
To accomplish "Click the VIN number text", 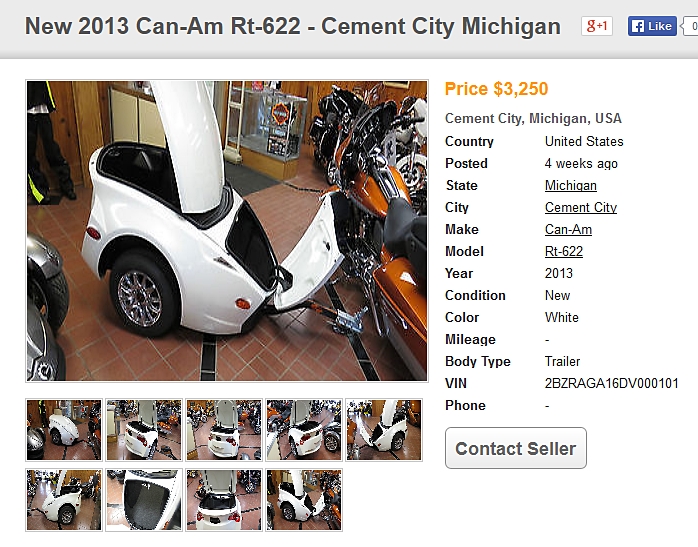I will (x=612, y=383).
